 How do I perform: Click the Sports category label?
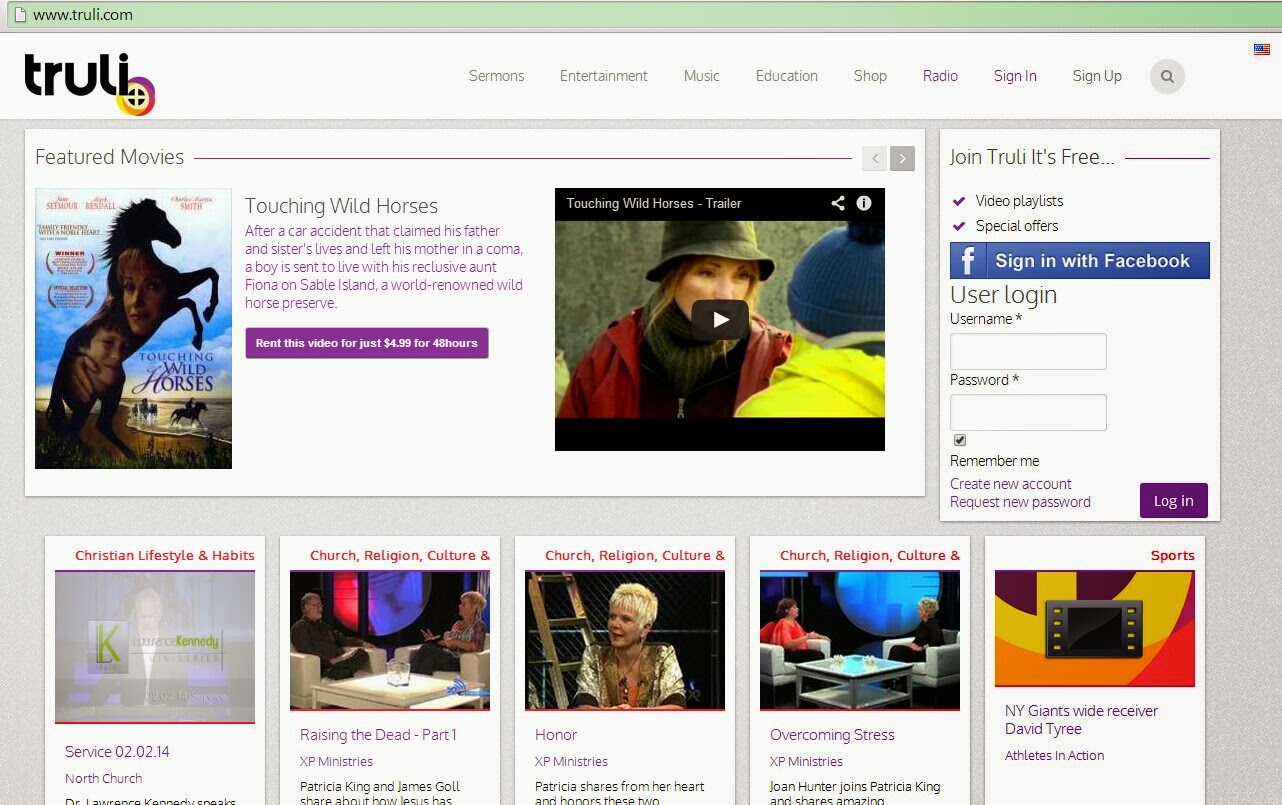pos(1173,556)
